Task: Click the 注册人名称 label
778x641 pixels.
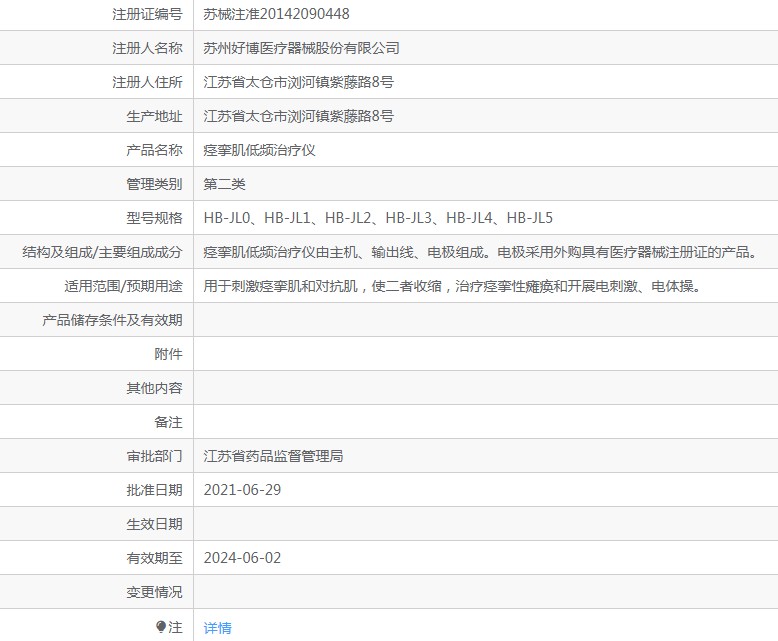Action: 147,48
